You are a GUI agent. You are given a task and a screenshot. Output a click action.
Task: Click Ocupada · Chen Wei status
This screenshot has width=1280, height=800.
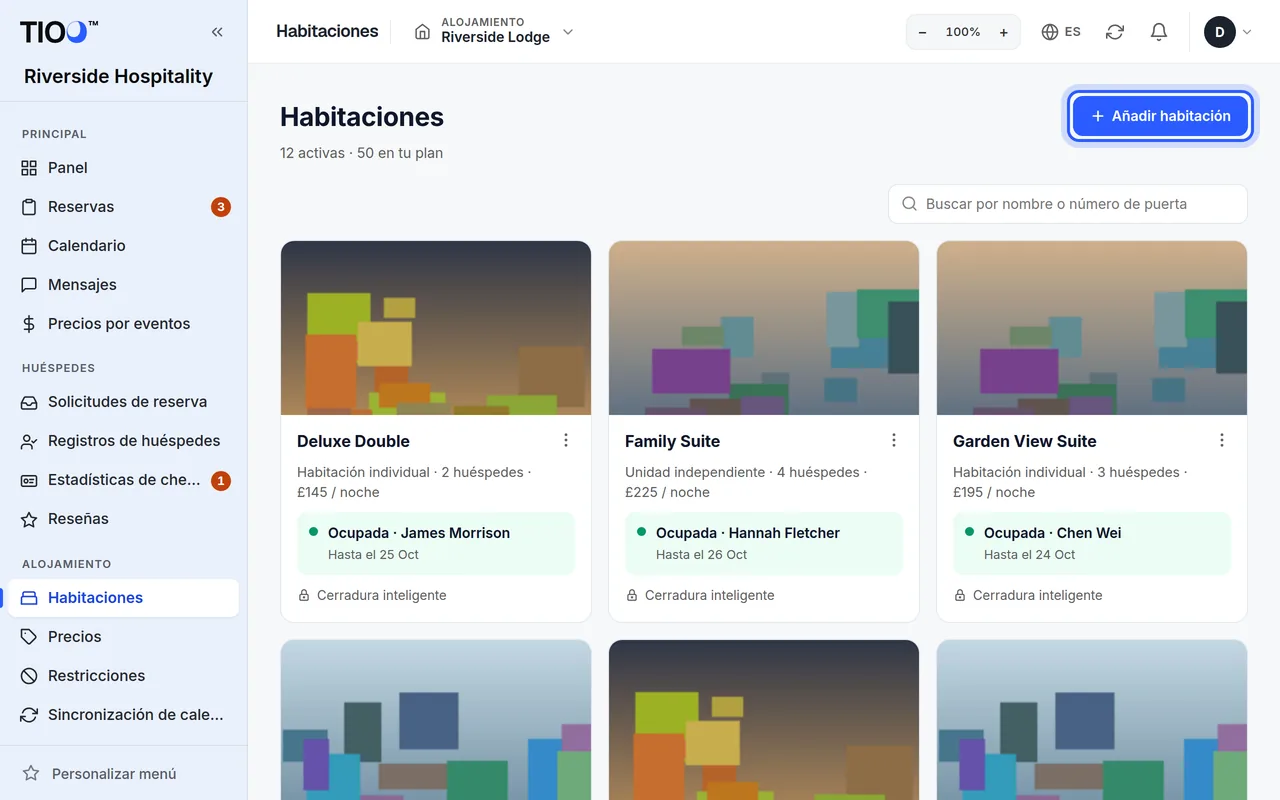click(1092, 544)
